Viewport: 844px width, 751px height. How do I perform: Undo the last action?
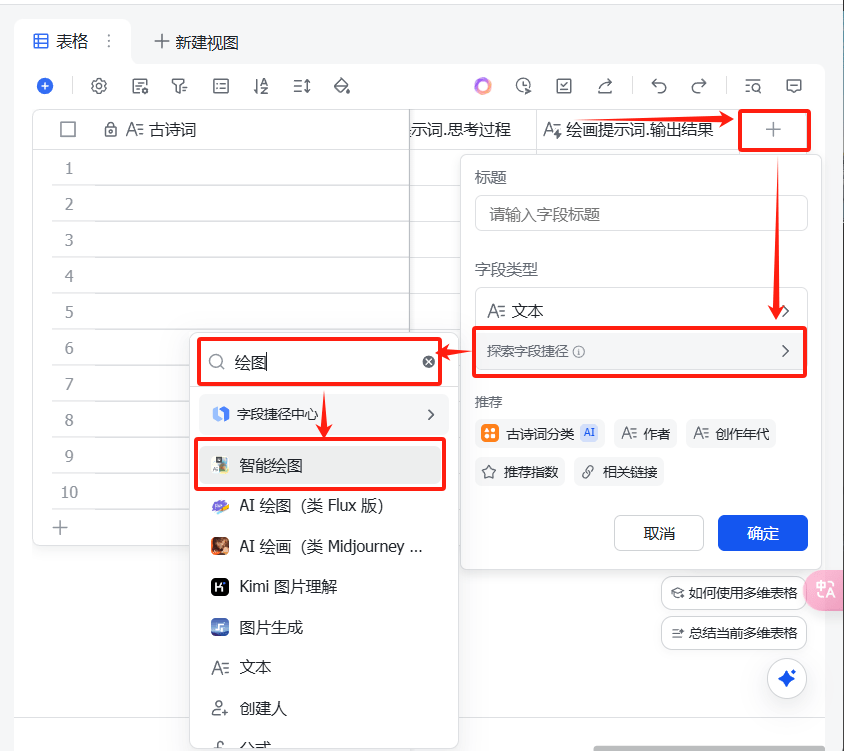659,86
